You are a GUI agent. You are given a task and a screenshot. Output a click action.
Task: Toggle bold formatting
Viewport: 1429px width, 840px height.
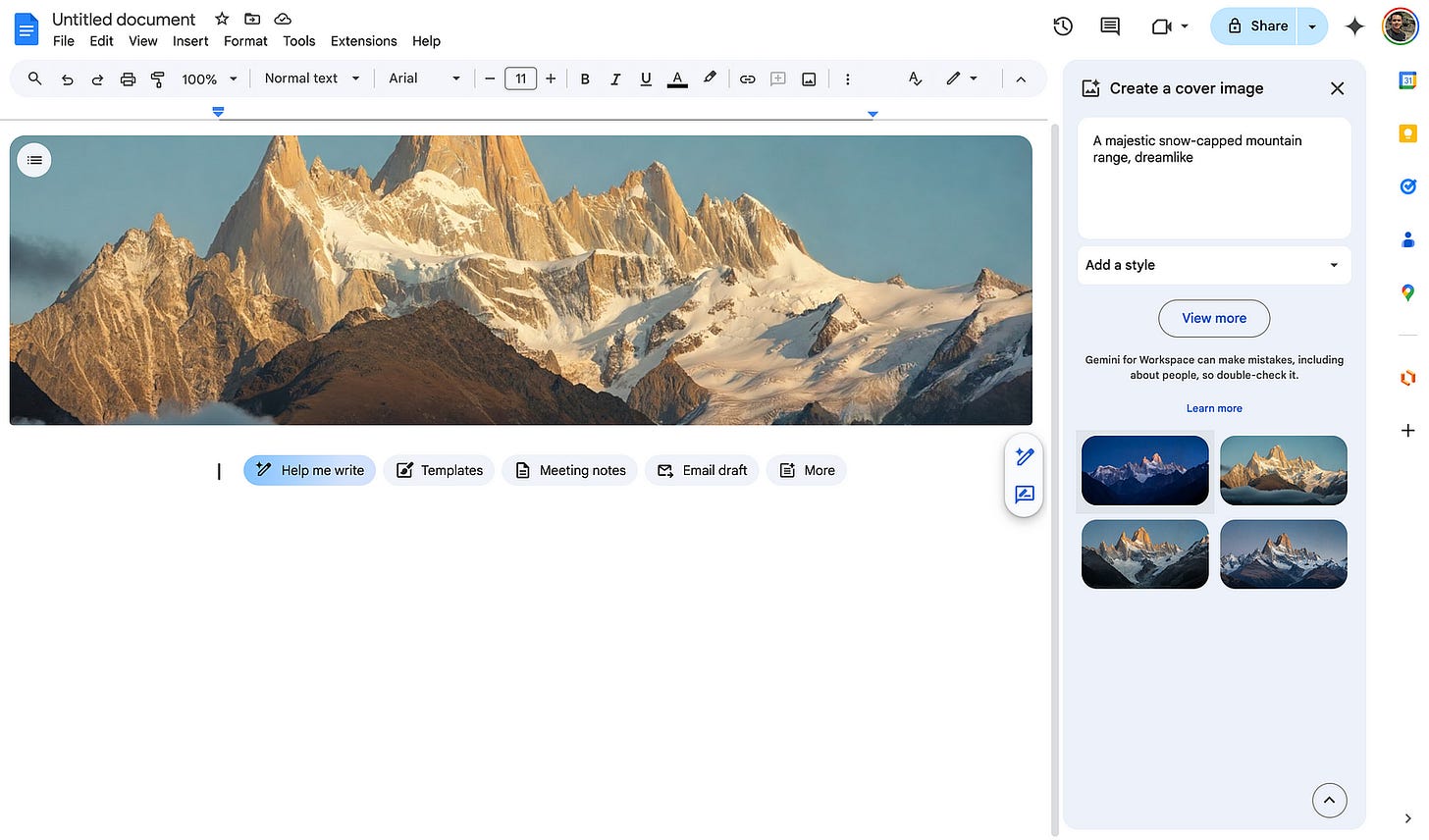[x=585, y=79]
